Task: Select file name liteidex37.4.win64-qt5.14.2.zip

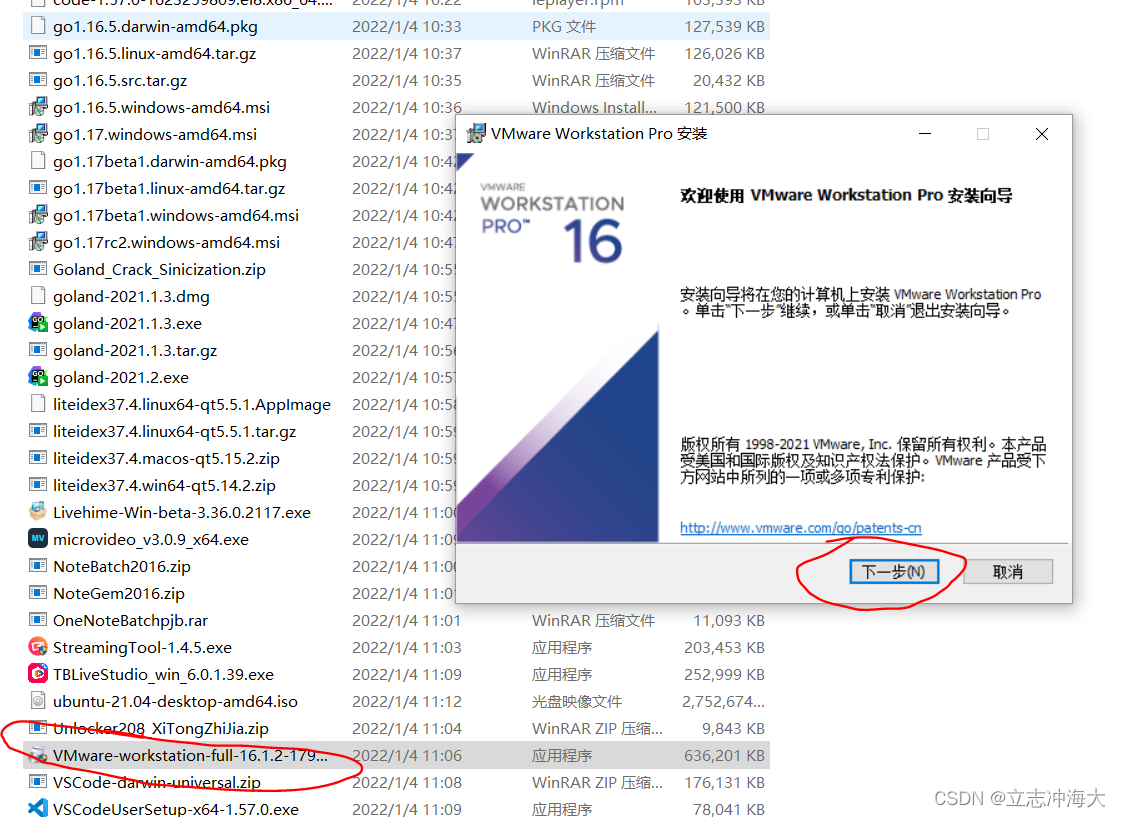Action: (x=164, y=485)
